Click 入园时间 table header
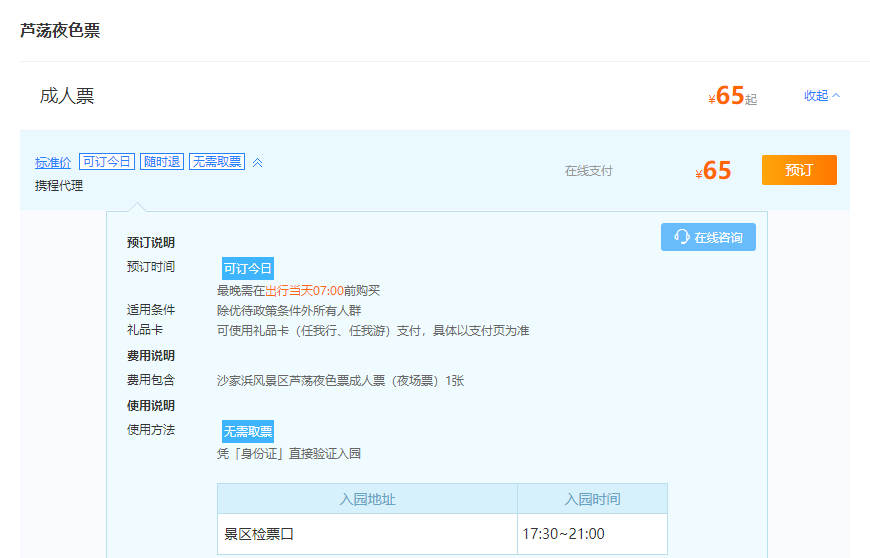This screenshot has height=558, width=870. (592, 499)
